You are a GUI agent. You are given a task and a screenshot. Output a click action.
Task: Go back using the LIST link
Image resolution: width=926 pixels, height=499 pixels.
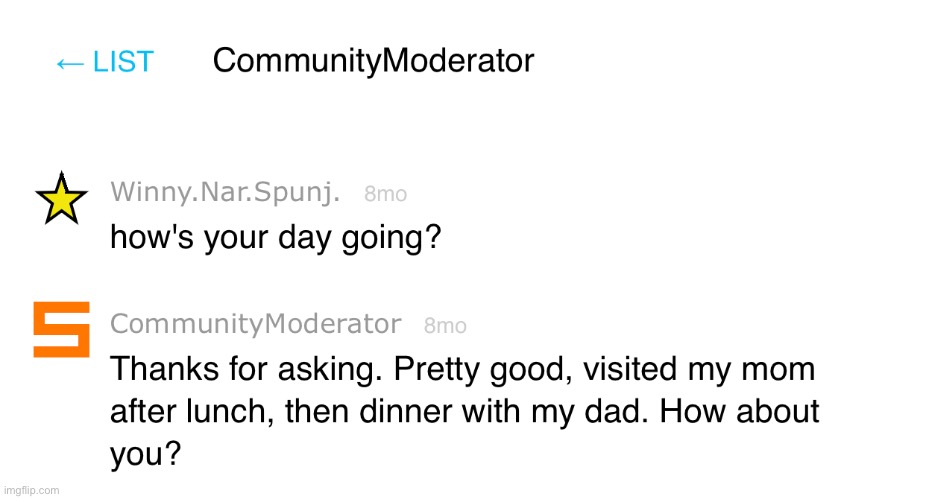pos(105,61)
